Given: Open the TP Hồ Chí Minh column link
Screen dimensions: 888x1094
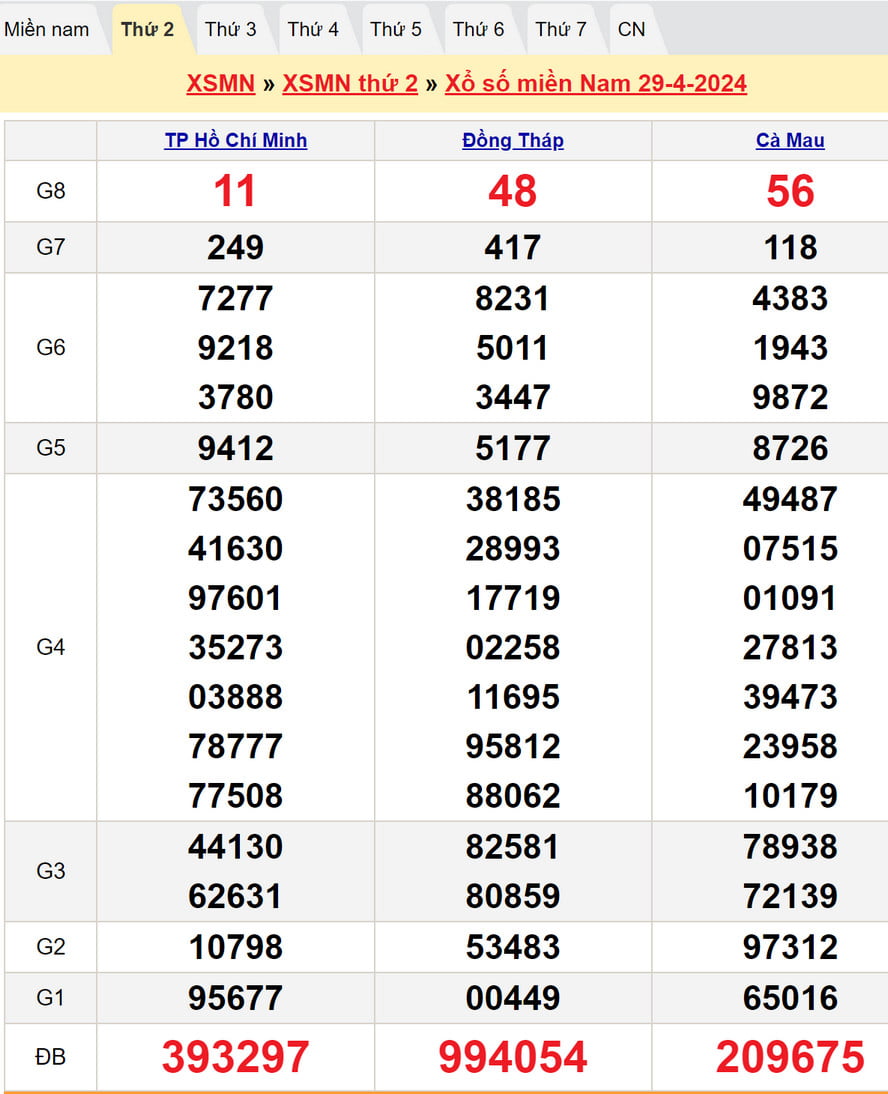Looking at the screenshot, I should coord(235,141).
